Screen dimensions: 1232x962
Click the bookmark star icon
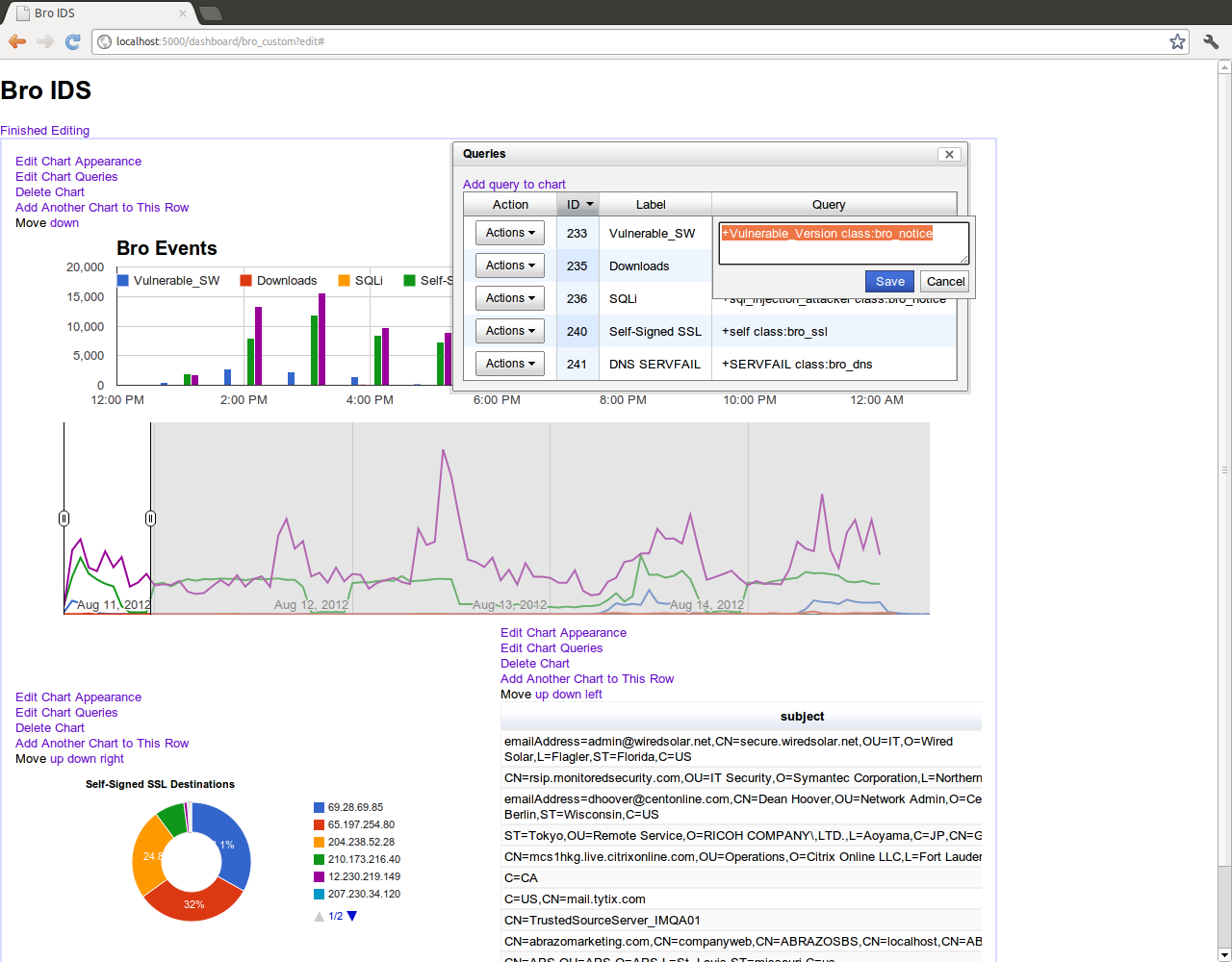pos(1176,41)
